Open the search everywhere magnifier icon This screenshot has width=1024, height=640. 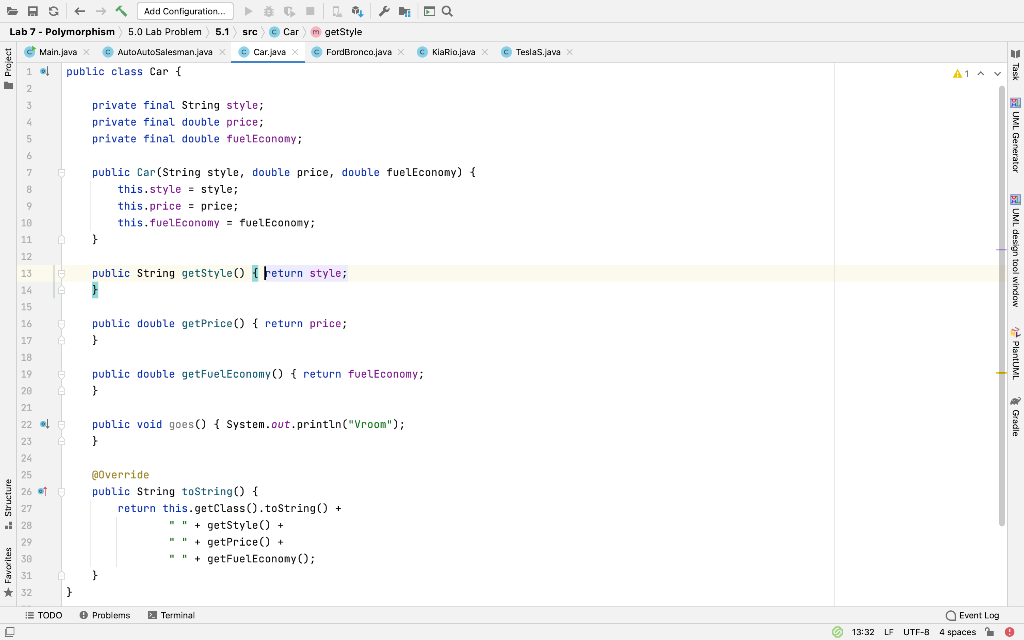point(448,11)
